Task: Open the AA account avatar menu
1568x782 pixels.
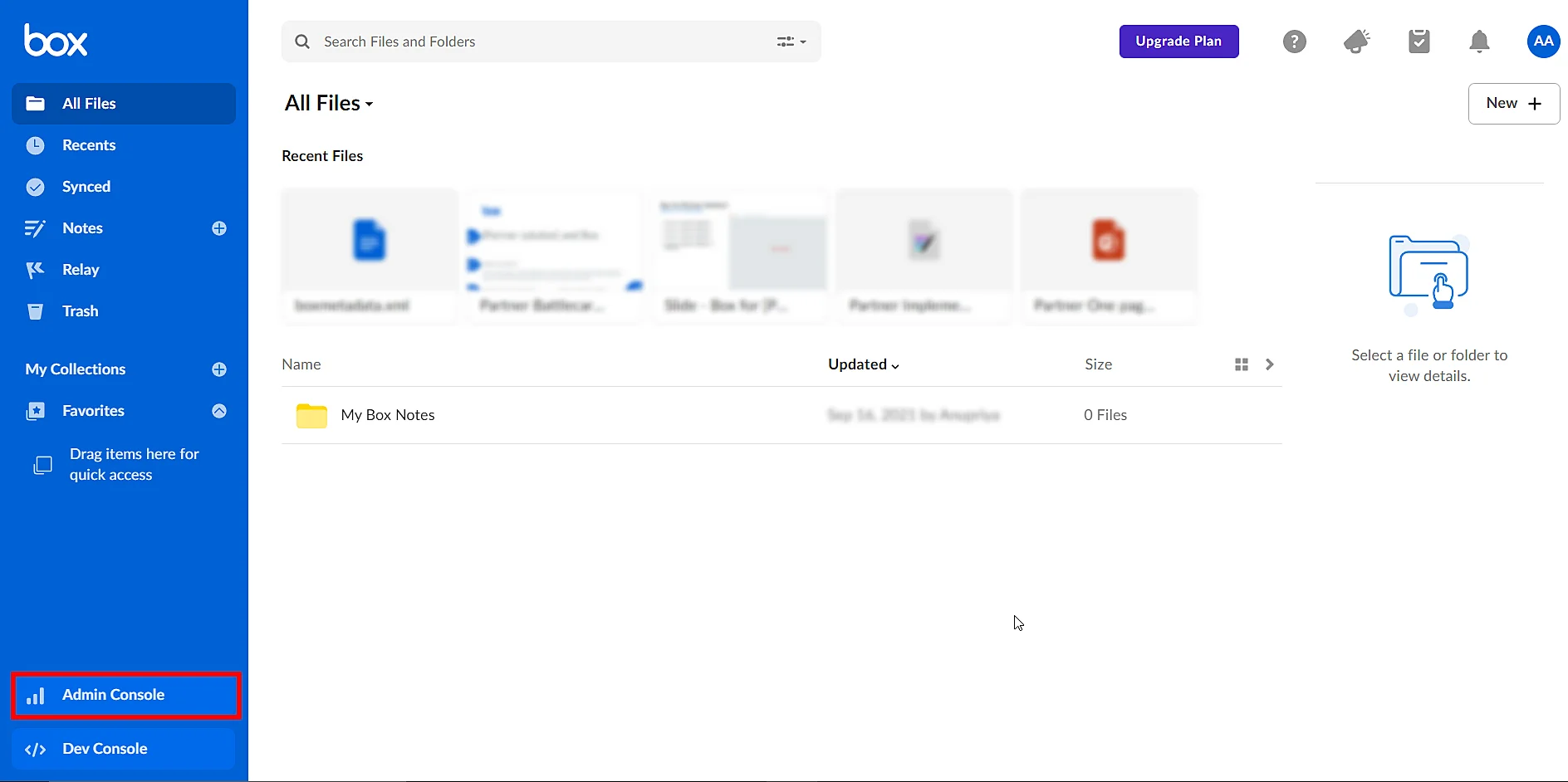Action: pyautogui.click(x=1542, y=41)
